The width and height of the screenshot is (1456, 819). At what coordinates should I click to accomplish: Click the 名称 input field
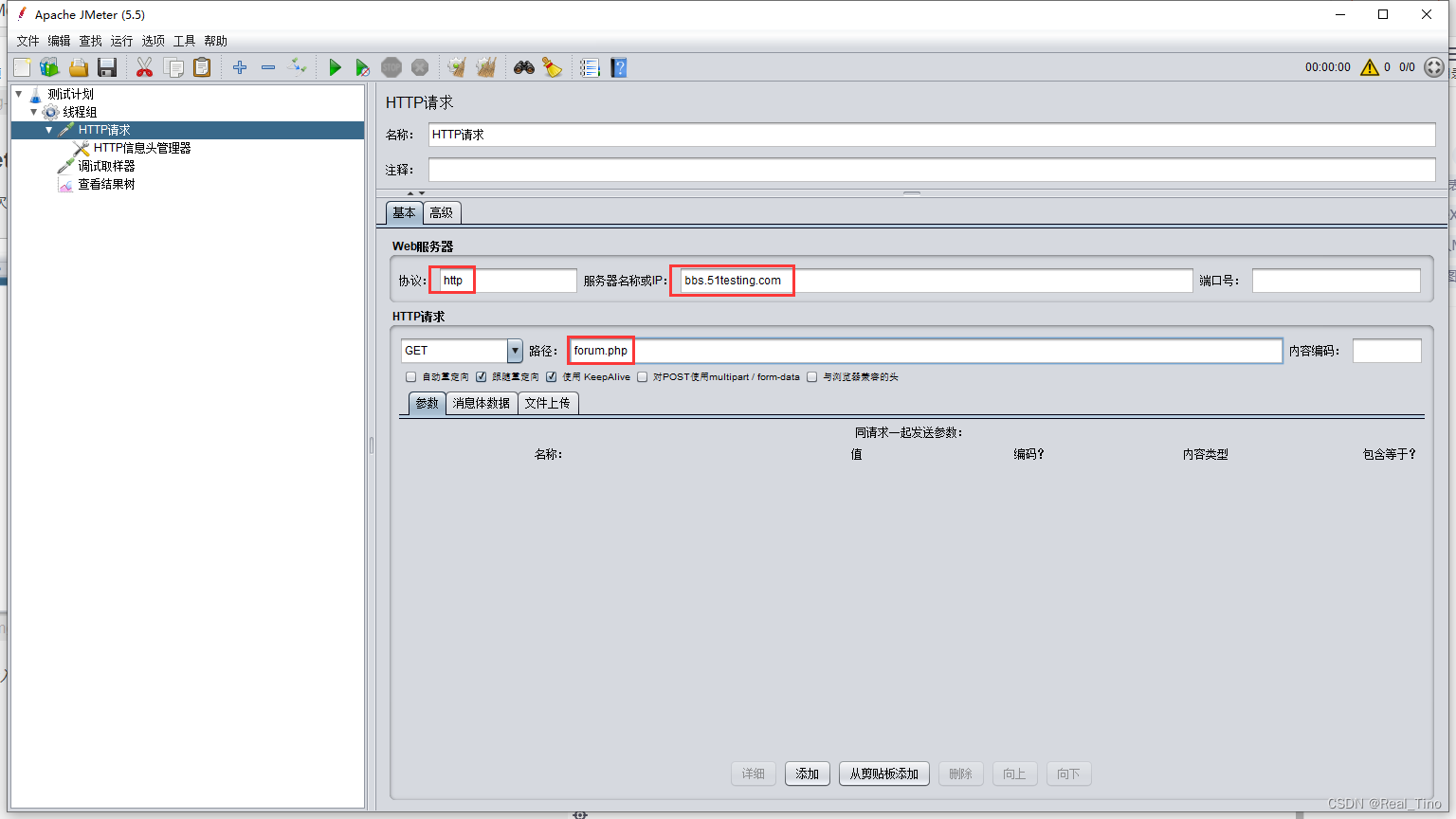pos(932,135)
